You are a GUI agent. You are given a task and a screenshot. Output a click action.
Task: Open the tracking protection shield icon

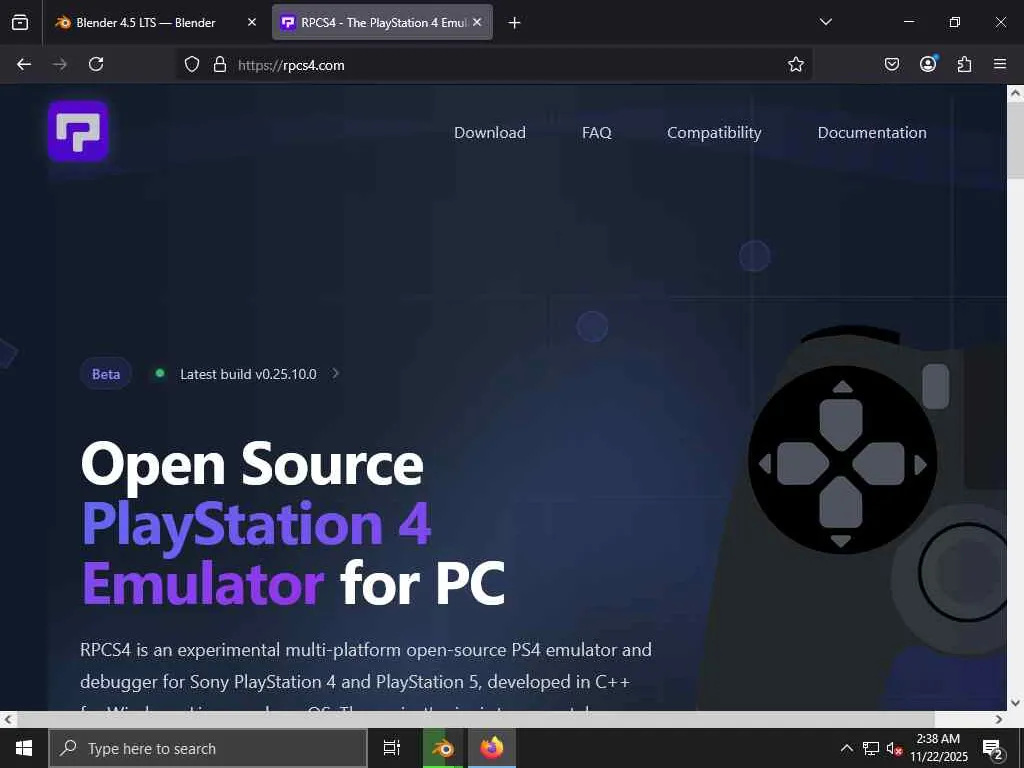(x=191, y=64)
